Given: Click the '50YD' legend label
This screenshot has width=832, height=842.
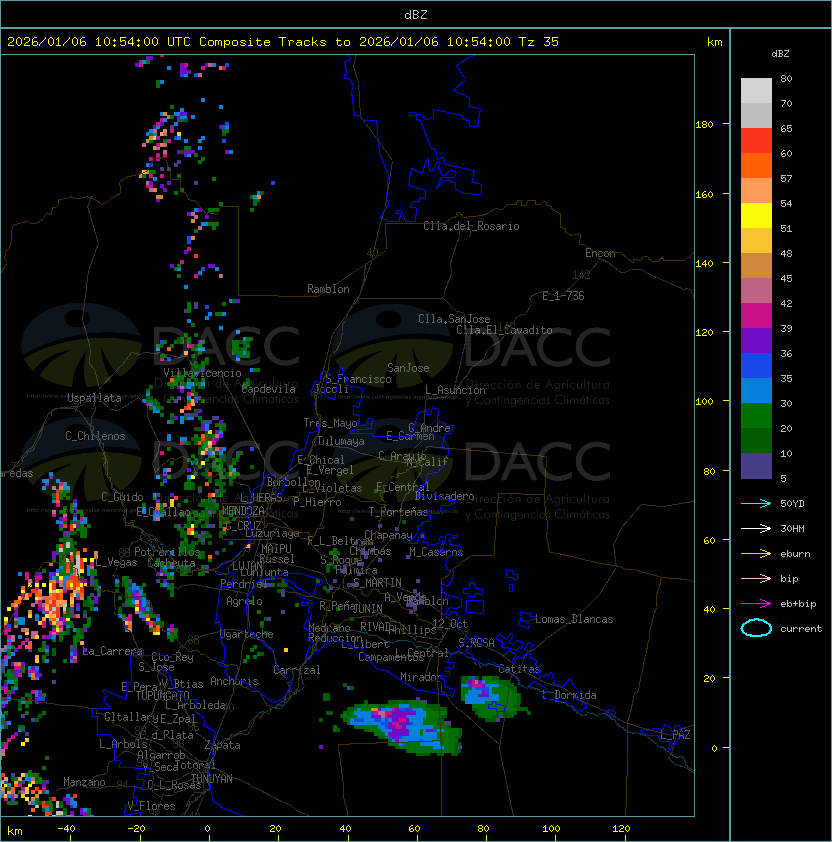Looking at the screenshot, I should coord(792,503).
